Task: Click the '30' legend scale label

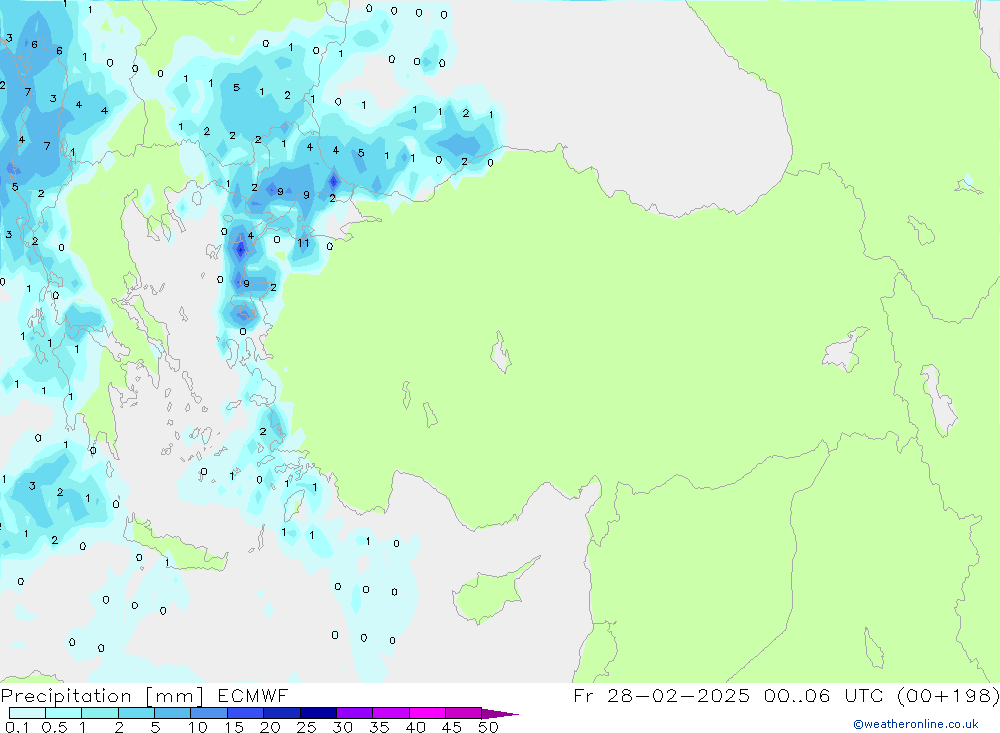Action: click(342, 727)
